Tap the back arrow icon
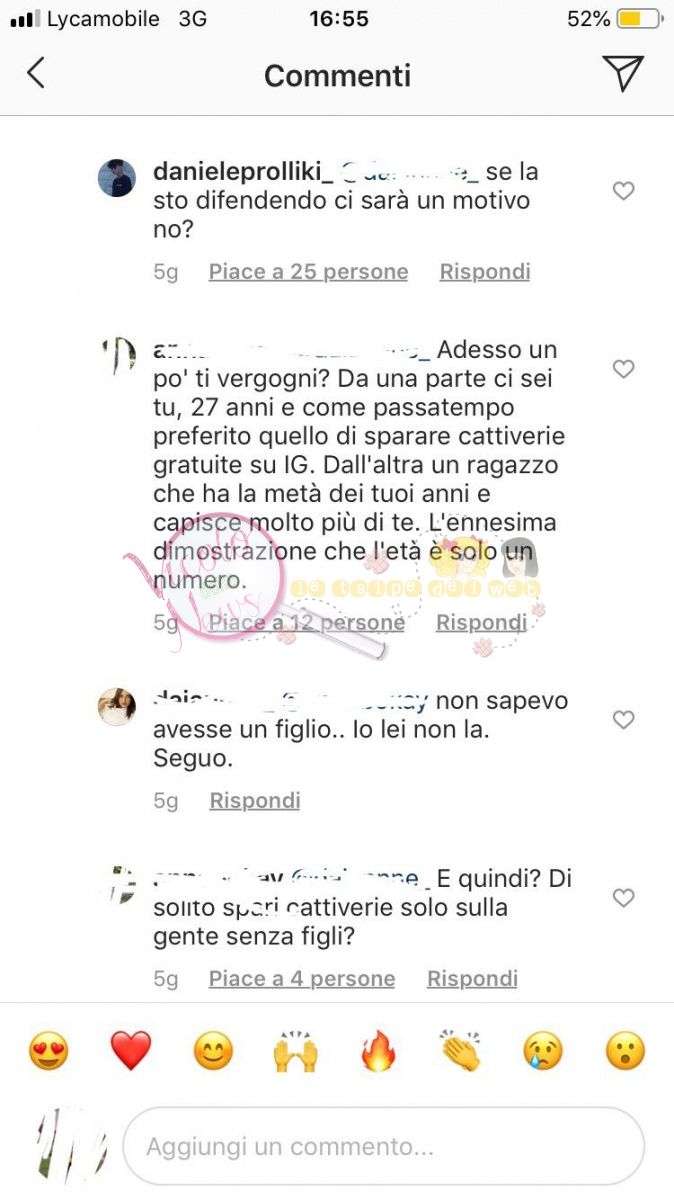674x1200 pixels. (36, 73)
